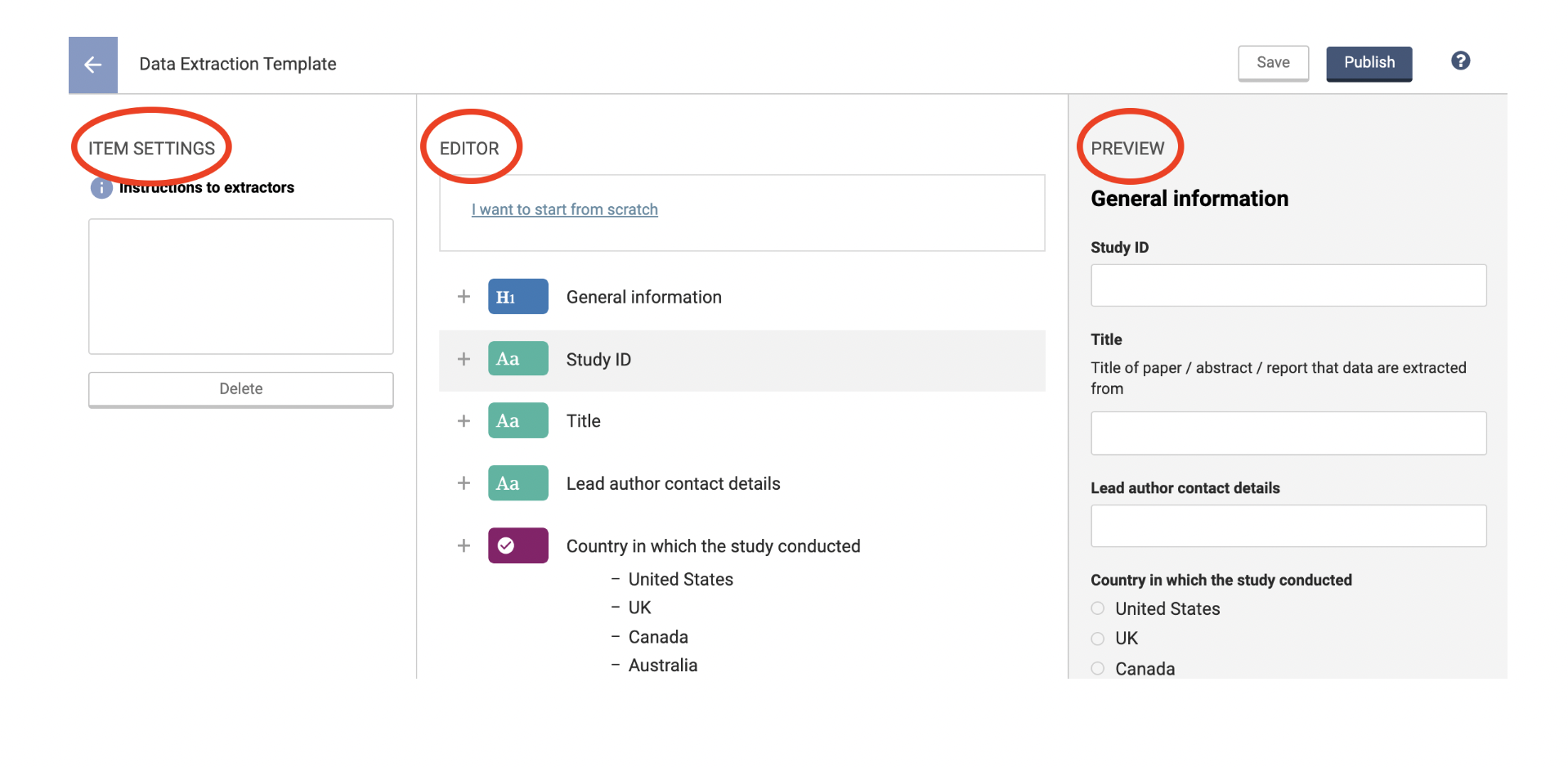Click the 'I want to start from scratch' link

click(564, 210)
